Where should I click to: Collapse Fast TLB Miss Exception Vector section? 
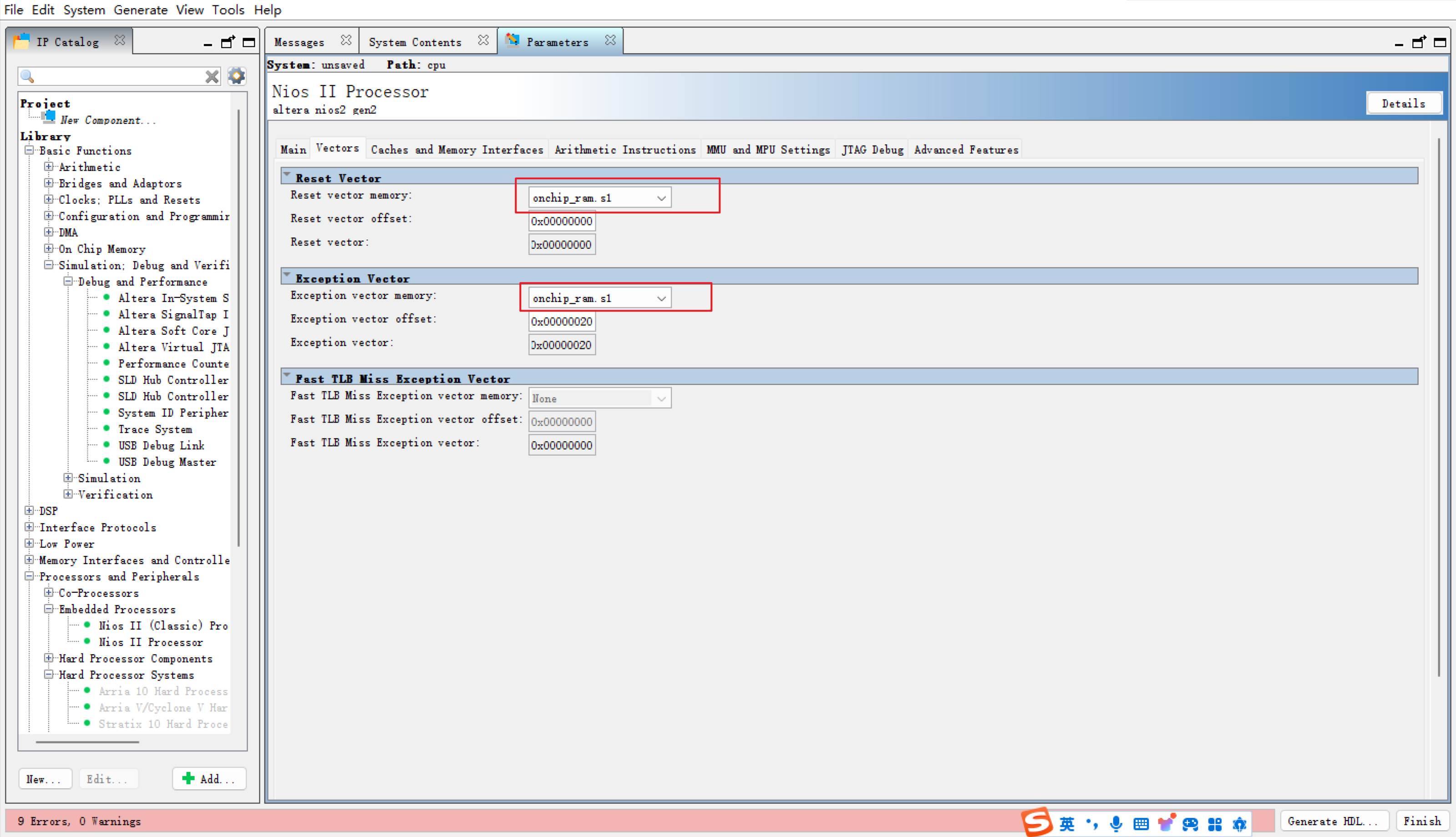(287, 375)
